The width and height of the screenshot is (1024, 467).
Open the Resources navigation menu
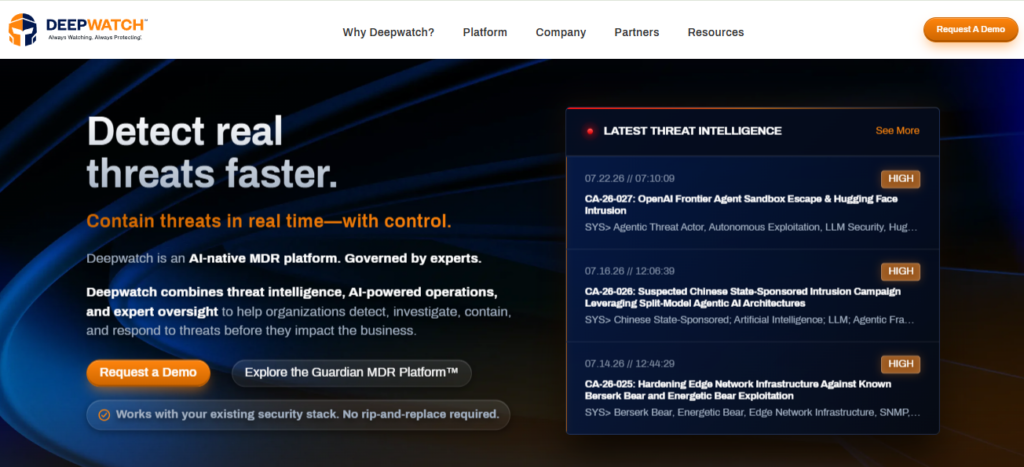click(x=716, y=32)
